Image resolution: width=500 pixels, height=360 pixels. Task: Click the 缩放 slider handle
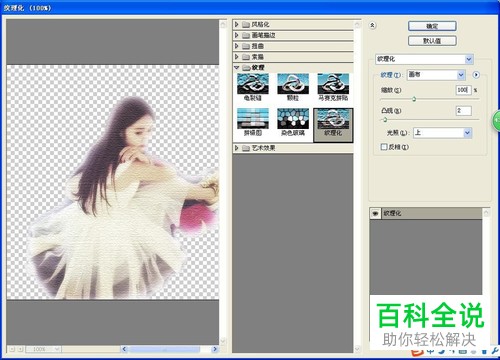click(414, 99)
